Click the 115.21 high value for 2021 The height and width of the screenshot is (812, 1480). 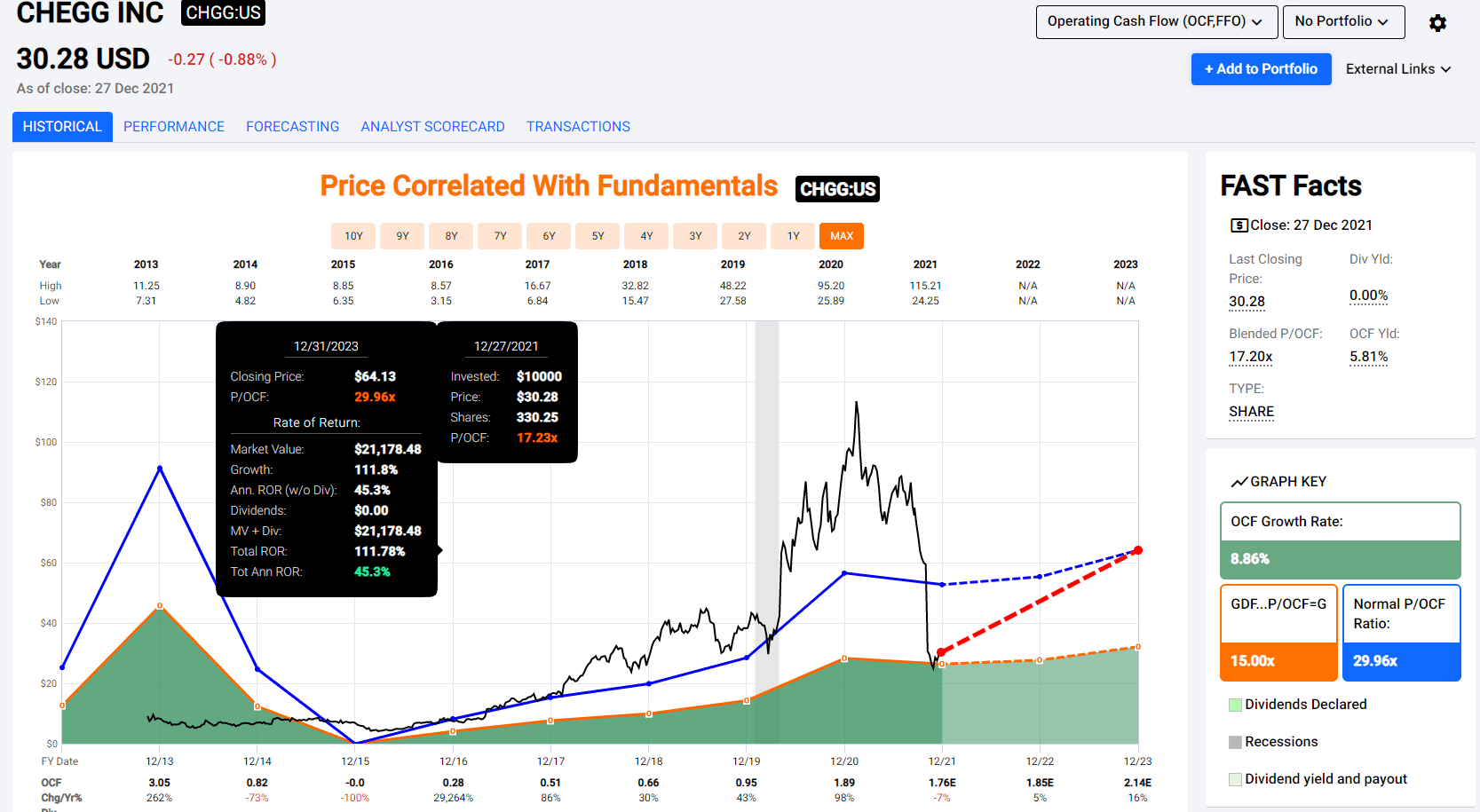(925, 286)
